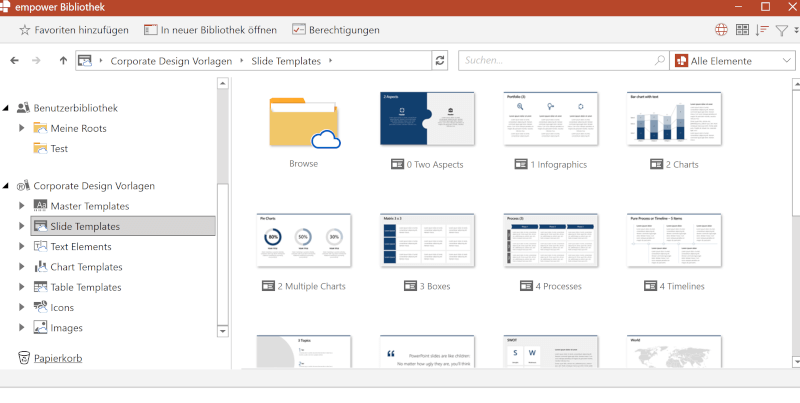The width and height of the screenshot is (800, 403).
Task: Open the sort order icon
Action: (x=762, y=30)
